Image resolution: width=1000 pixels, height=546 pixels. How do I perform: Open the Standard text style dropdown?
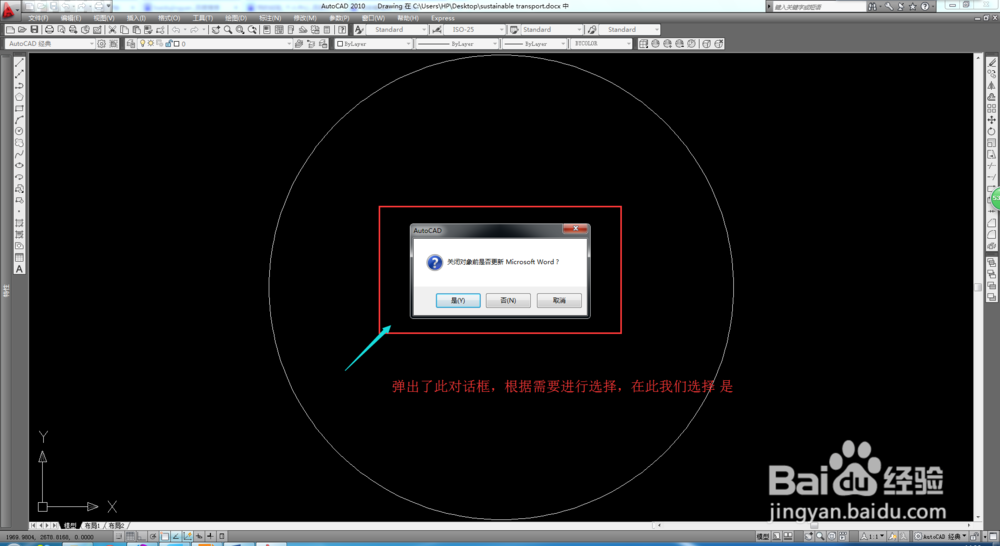397,29
